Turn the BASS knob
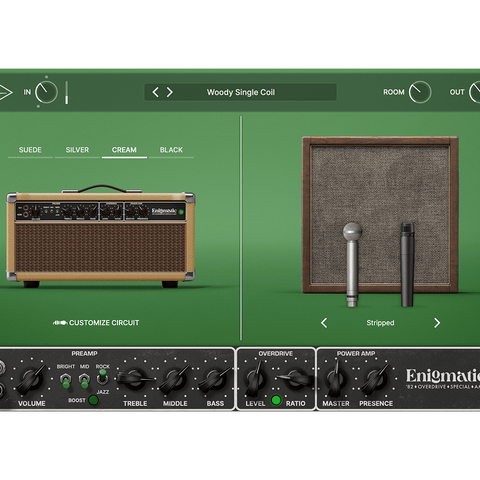The height and width of the screenshot is (480, 480). pyautogui.click(x=215, y=379)
